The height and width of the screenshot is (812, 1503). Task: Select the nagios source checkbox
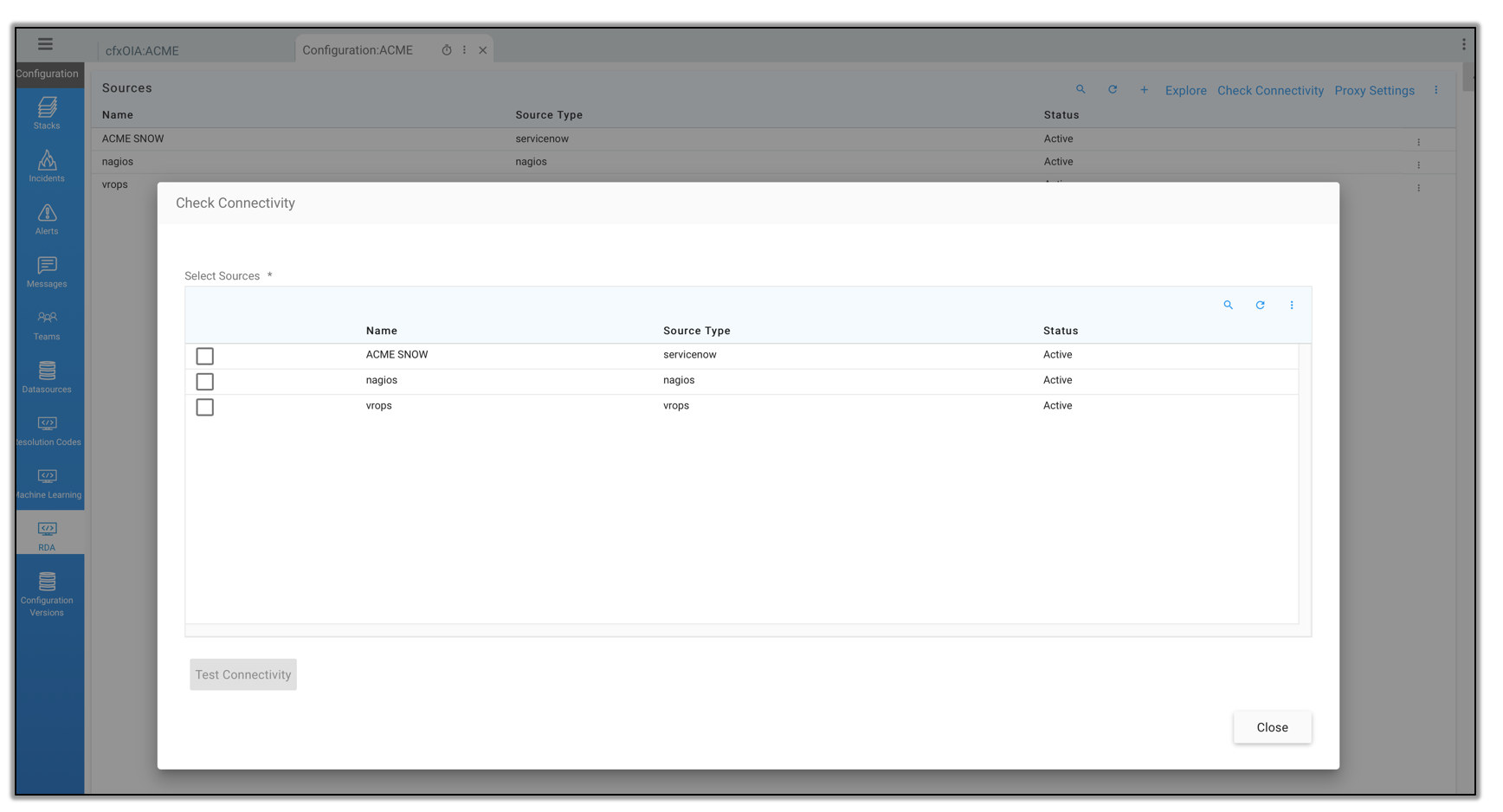click(205, 382)
